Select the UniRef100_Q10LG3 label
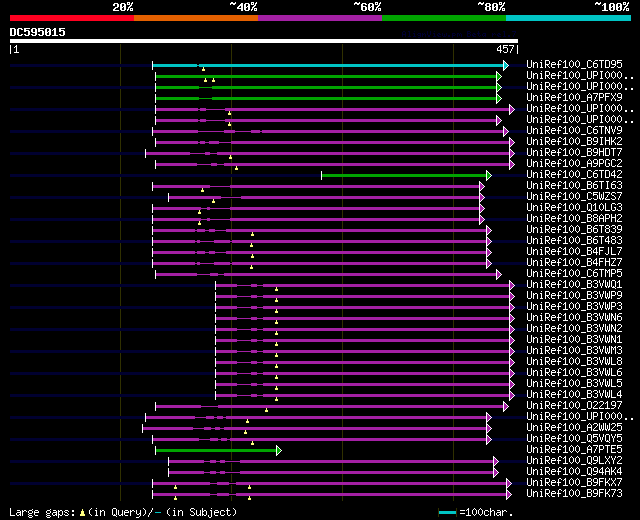This screenshot has height=520, width=640. click(574, 208)
